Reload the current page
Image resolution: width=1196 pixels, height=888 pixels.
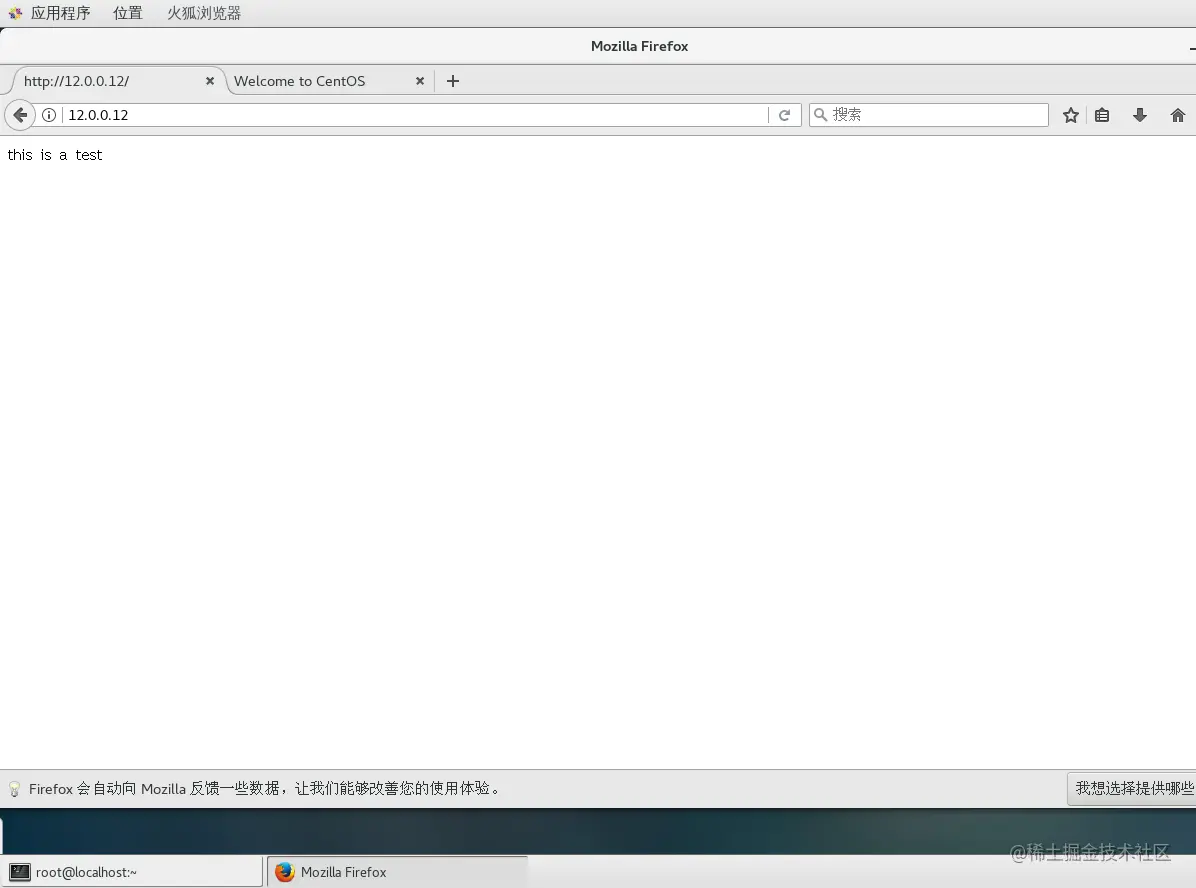click(784, 115)
